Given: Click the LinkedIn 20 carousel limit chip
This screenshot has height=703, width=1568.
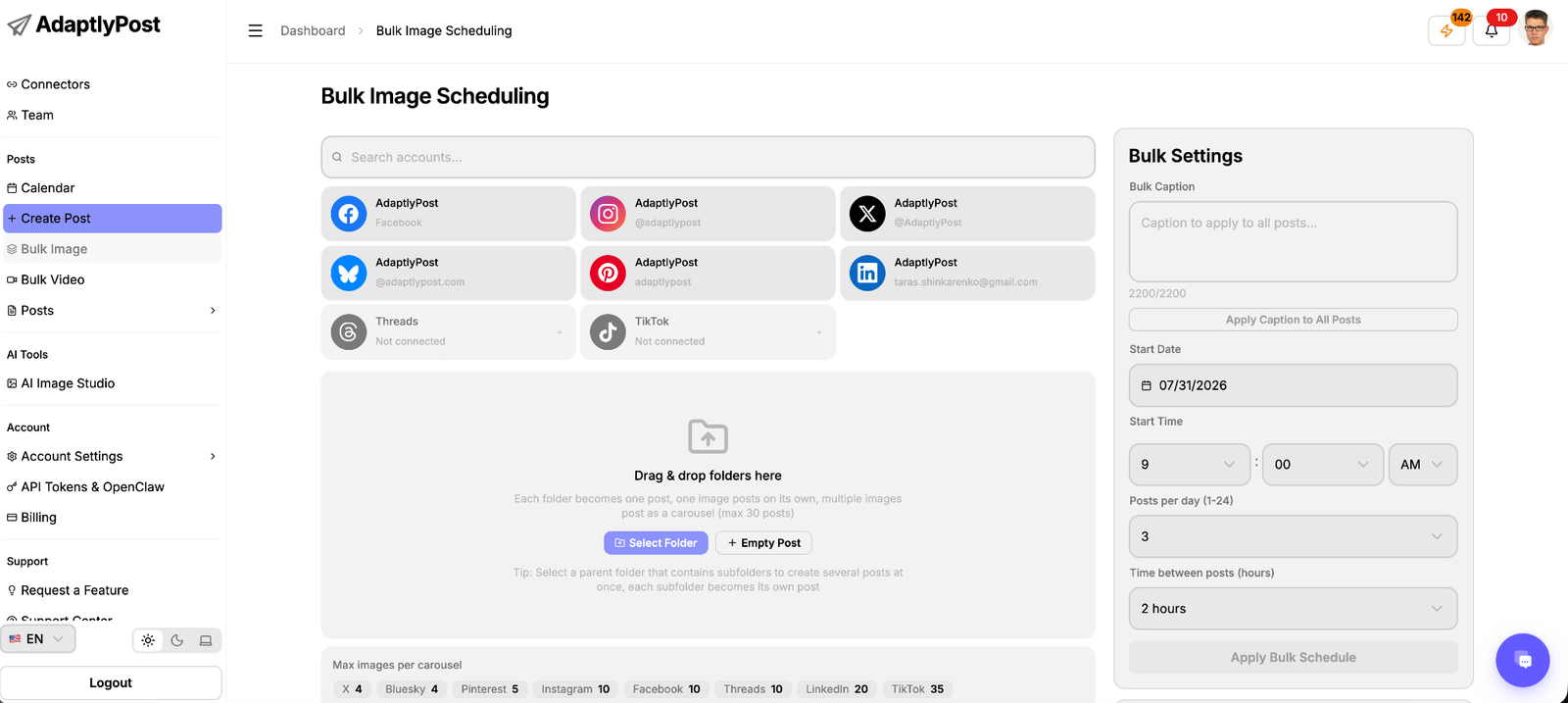Looking at the screenshot, I should pyautogui.click(x=837, y=689).
